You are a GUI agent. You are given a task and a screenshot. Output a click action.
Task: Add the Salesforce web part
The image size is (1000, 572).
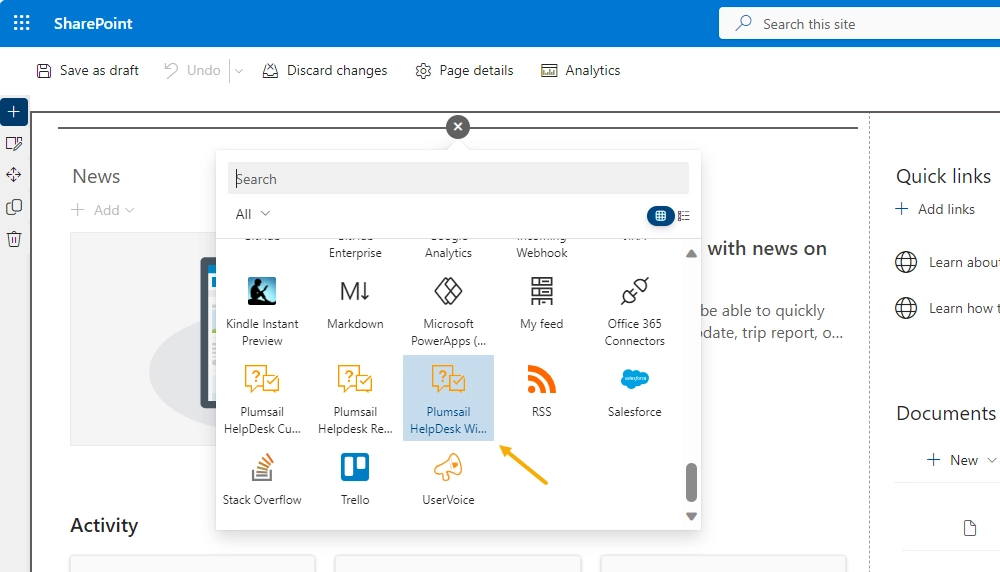click(x=635, y=390)
